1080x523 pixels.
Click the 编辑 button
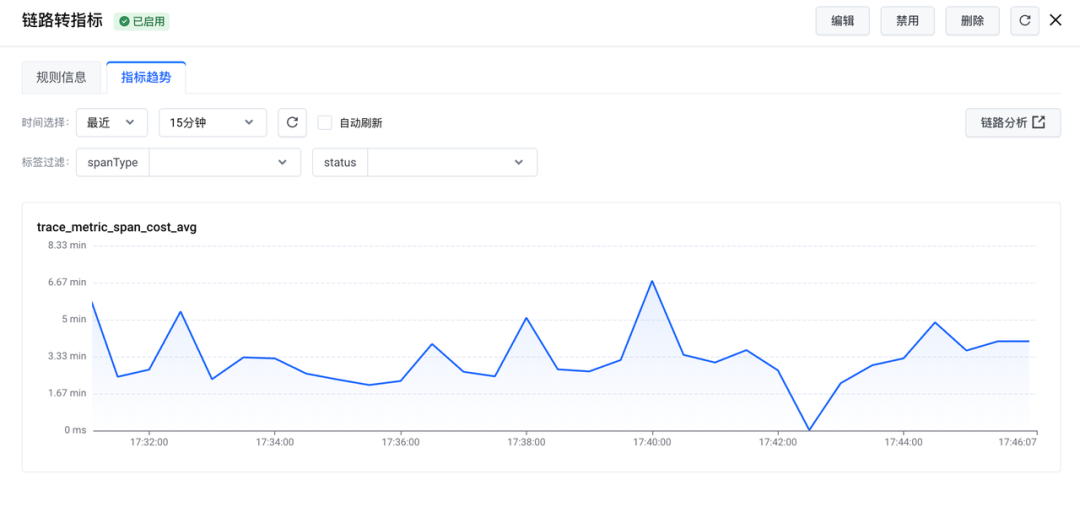(842, 21)
